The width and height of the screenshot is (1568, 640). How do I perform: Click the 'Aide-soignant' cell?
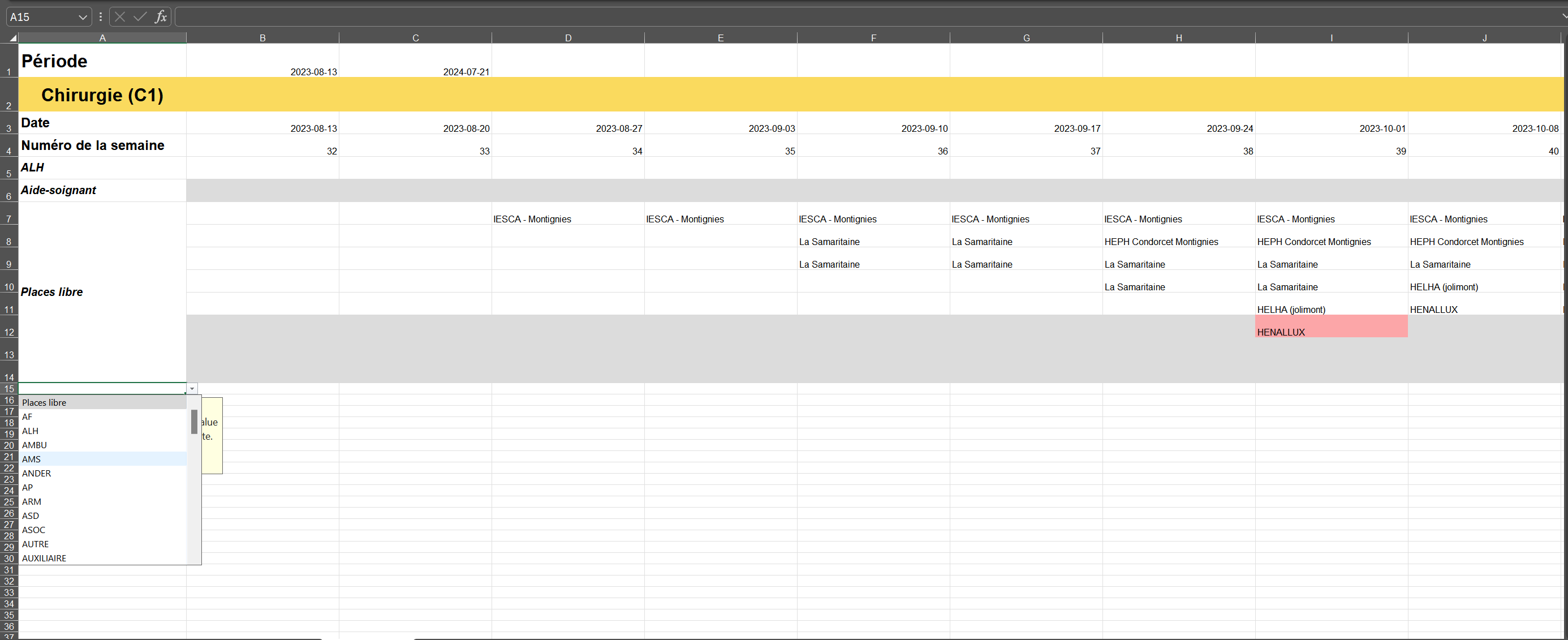coord(102,190)
